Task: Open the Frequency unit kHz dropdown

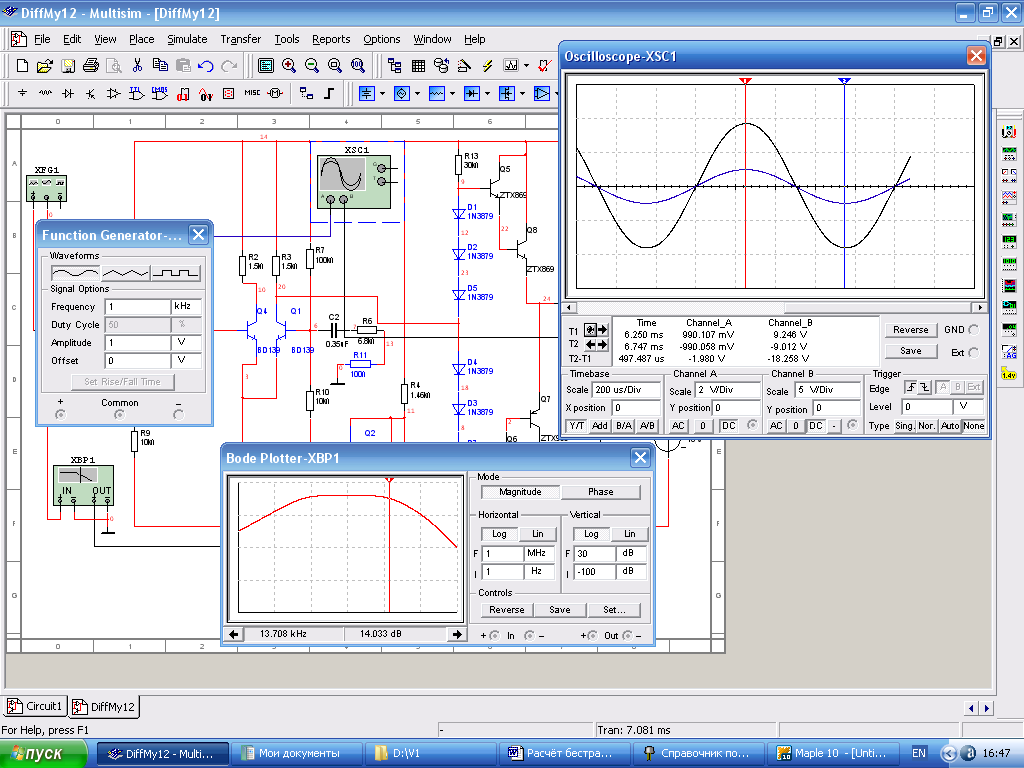Action: [186, 307]
